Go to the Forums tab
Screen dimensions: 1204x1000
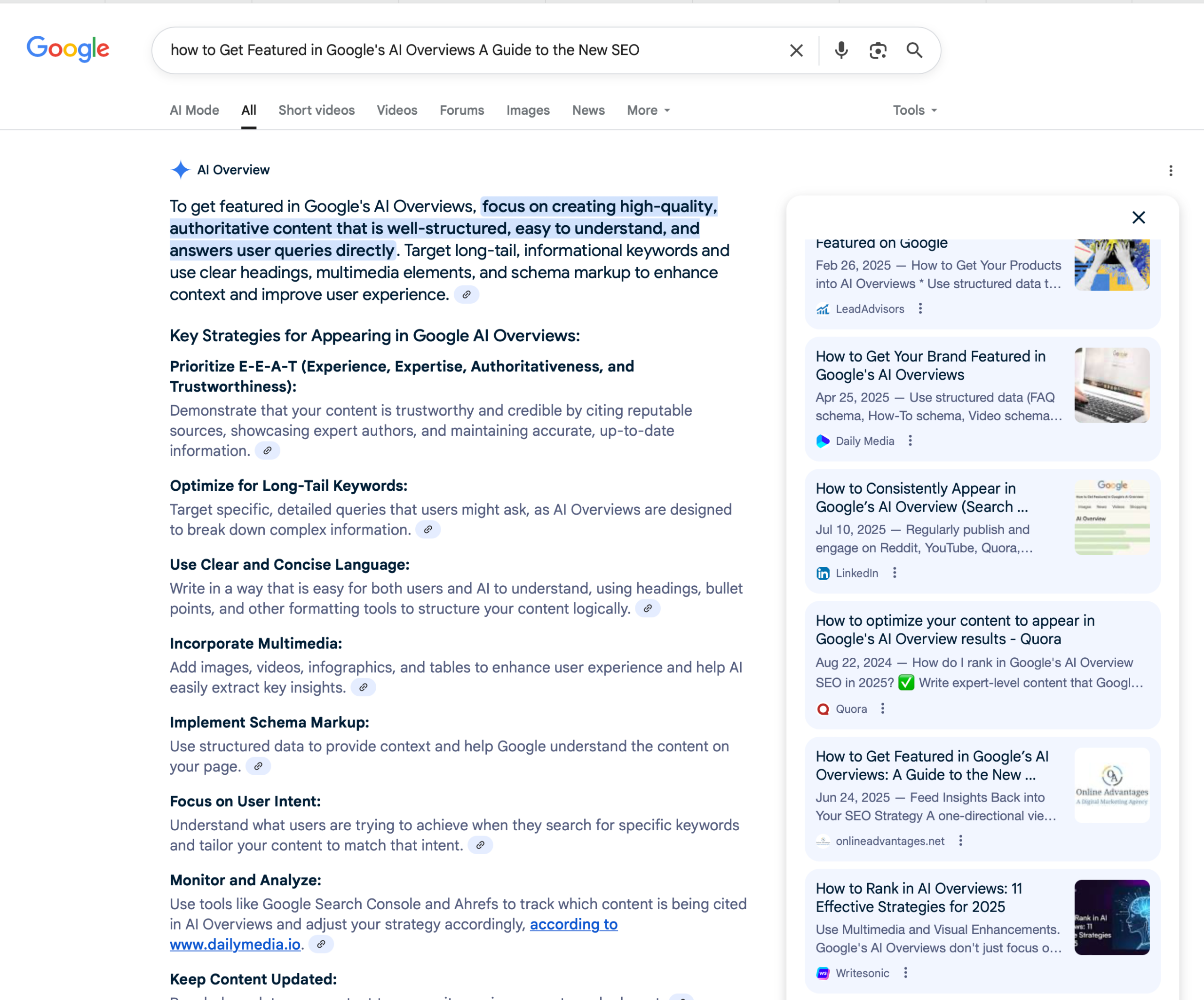(x=462, y=110)
